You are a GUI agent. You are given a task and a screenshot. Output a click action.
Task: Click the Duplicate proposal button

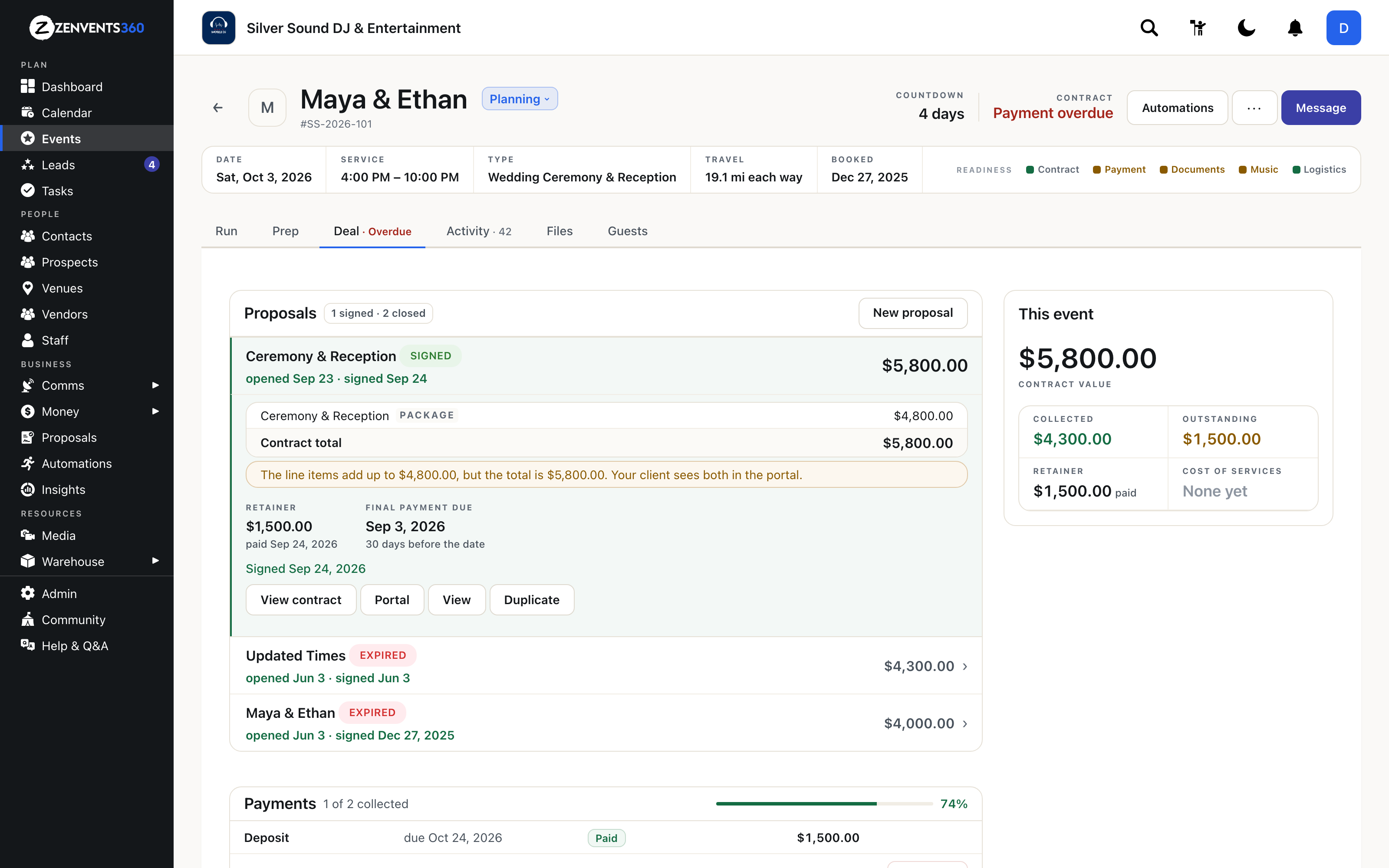531,600
